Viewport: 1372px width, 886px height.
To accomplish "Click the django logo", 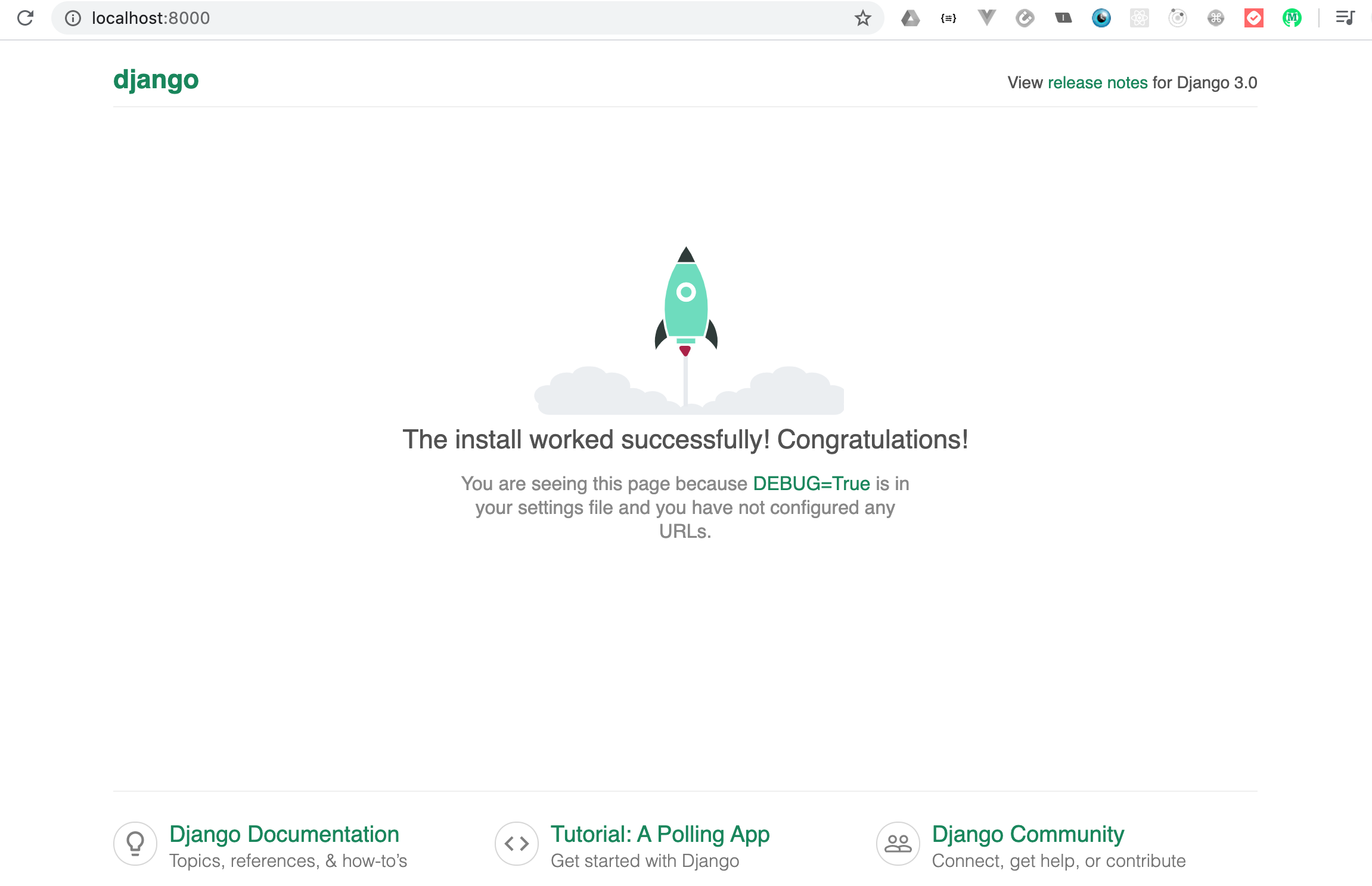I will [156, 79].
